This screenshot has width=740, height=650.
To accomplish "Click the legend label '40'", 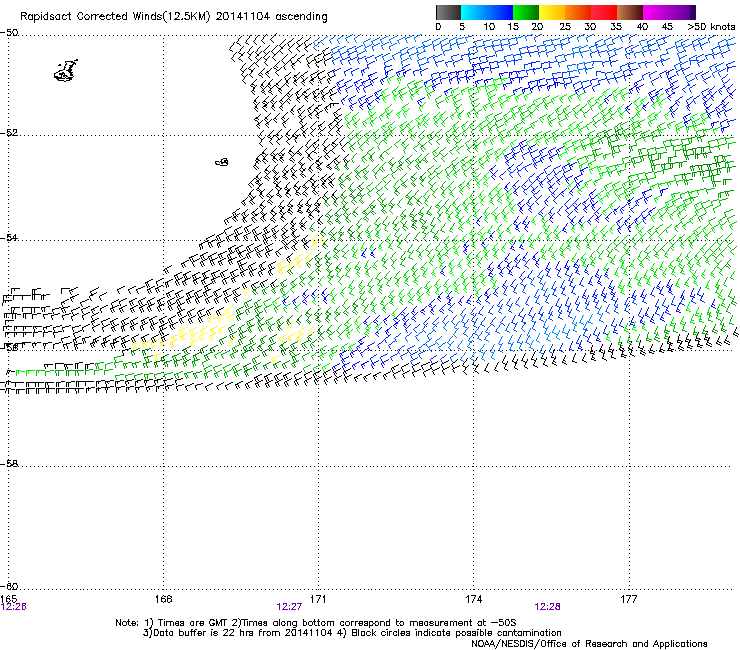I will (642, 27).
